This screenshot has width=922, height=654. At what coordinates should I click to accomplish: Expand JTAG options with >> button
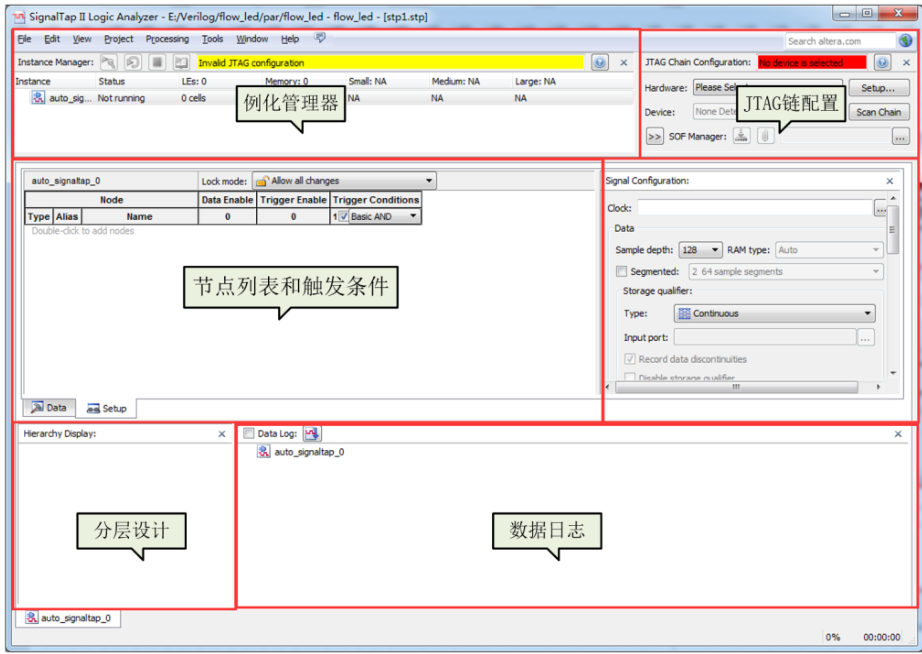click(654, 136)
